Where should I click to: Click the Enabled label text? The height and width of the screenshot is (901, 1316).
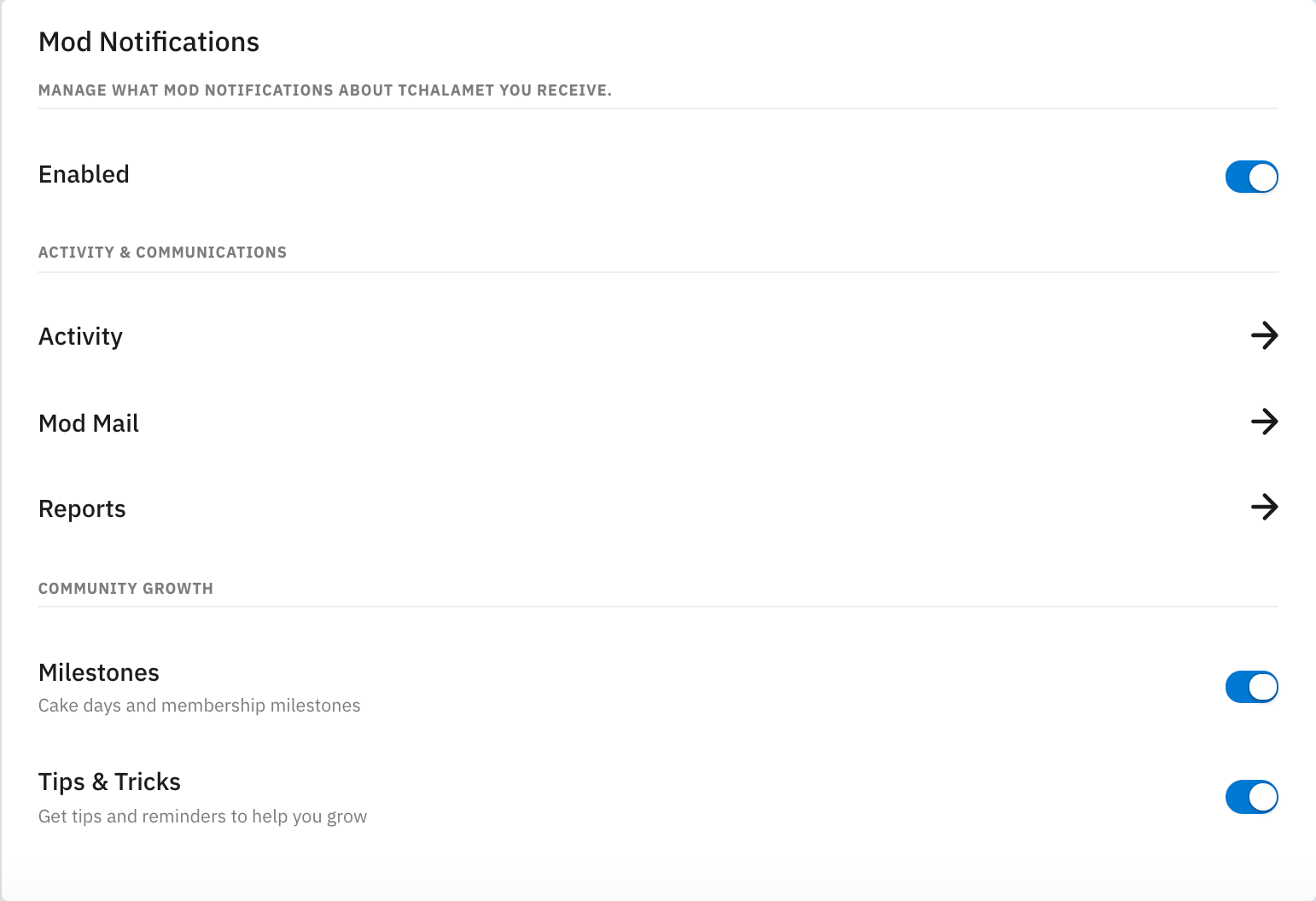(84, 174)
